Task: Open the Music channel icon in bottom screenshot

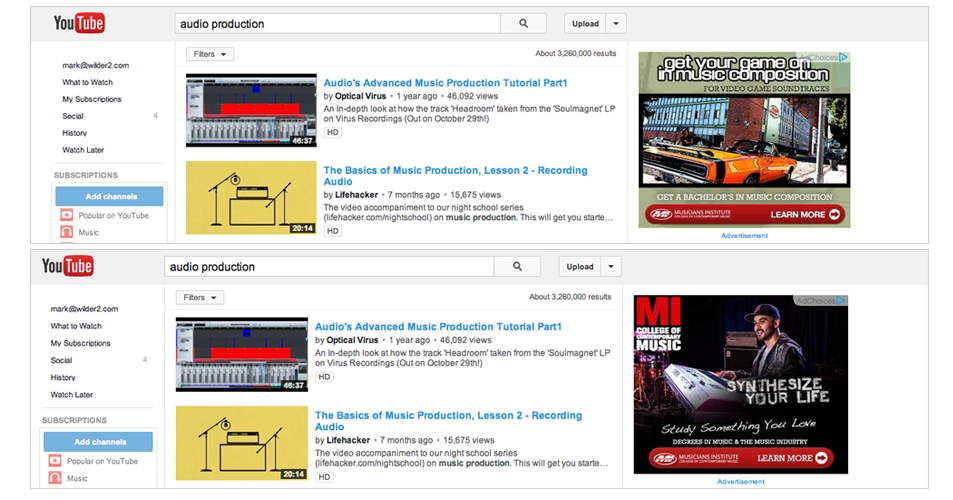Action: 55,478
